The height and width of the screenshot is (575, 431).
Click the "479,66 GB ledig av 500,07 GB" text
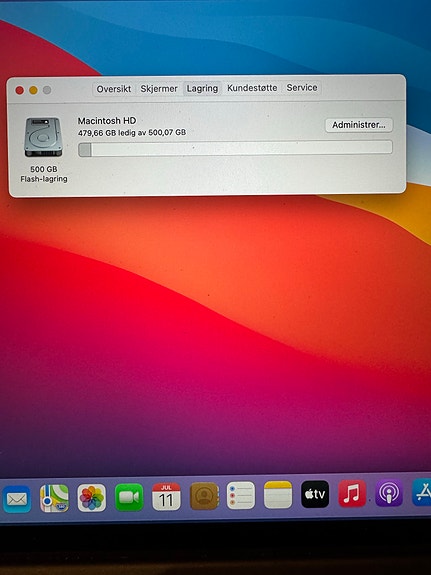132,132
